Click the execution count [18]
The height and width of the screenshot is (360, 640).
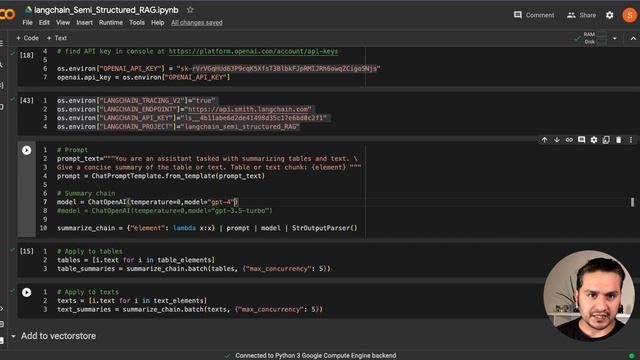pyautogui.click(x=27, y=55)
